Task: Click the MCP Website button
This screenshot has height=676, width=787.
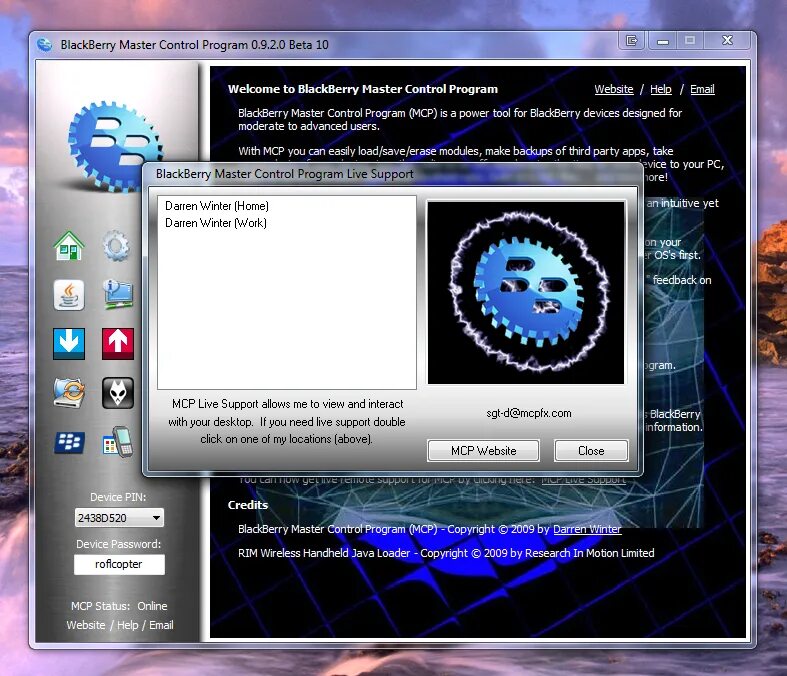Action: coord(483,451)
